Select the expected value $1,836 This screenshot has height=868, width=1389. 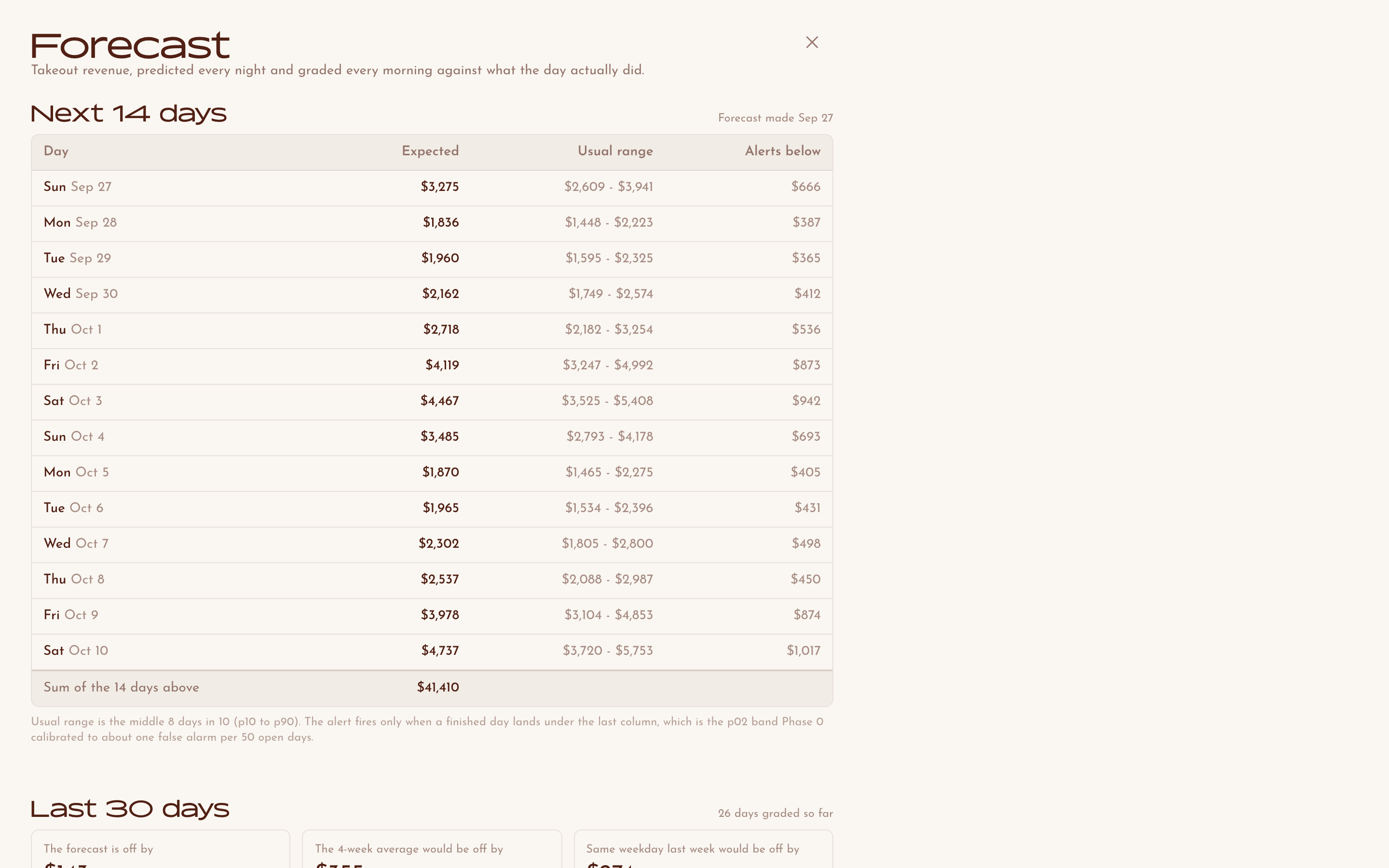pyautogui.click(x=441, y=223)
